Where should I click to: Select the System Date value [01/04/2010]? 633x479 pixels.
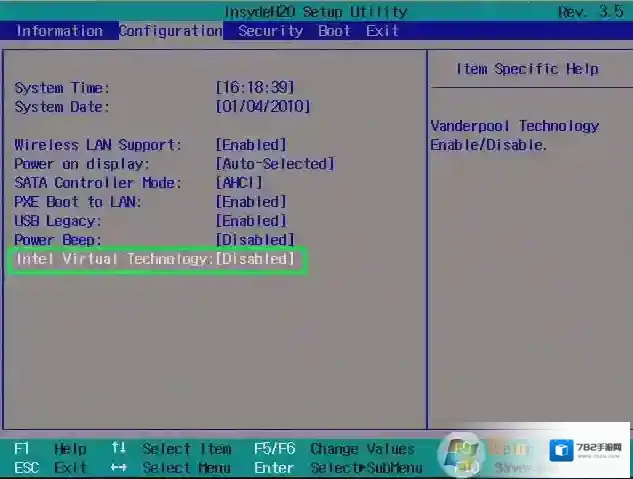tap(263, 107)
